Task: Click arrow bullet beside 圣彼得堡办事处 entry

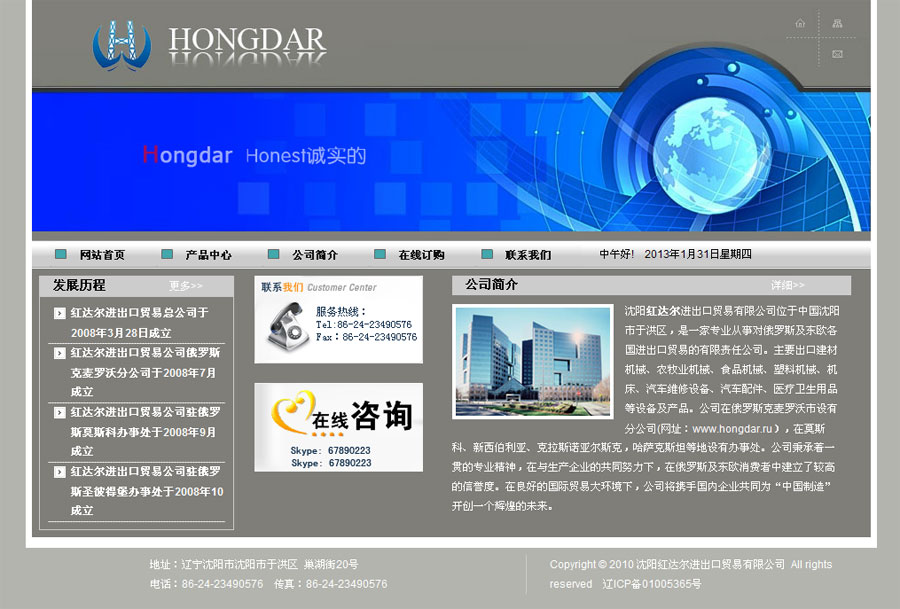Action: pyautogui.click(x=60, y=471)
